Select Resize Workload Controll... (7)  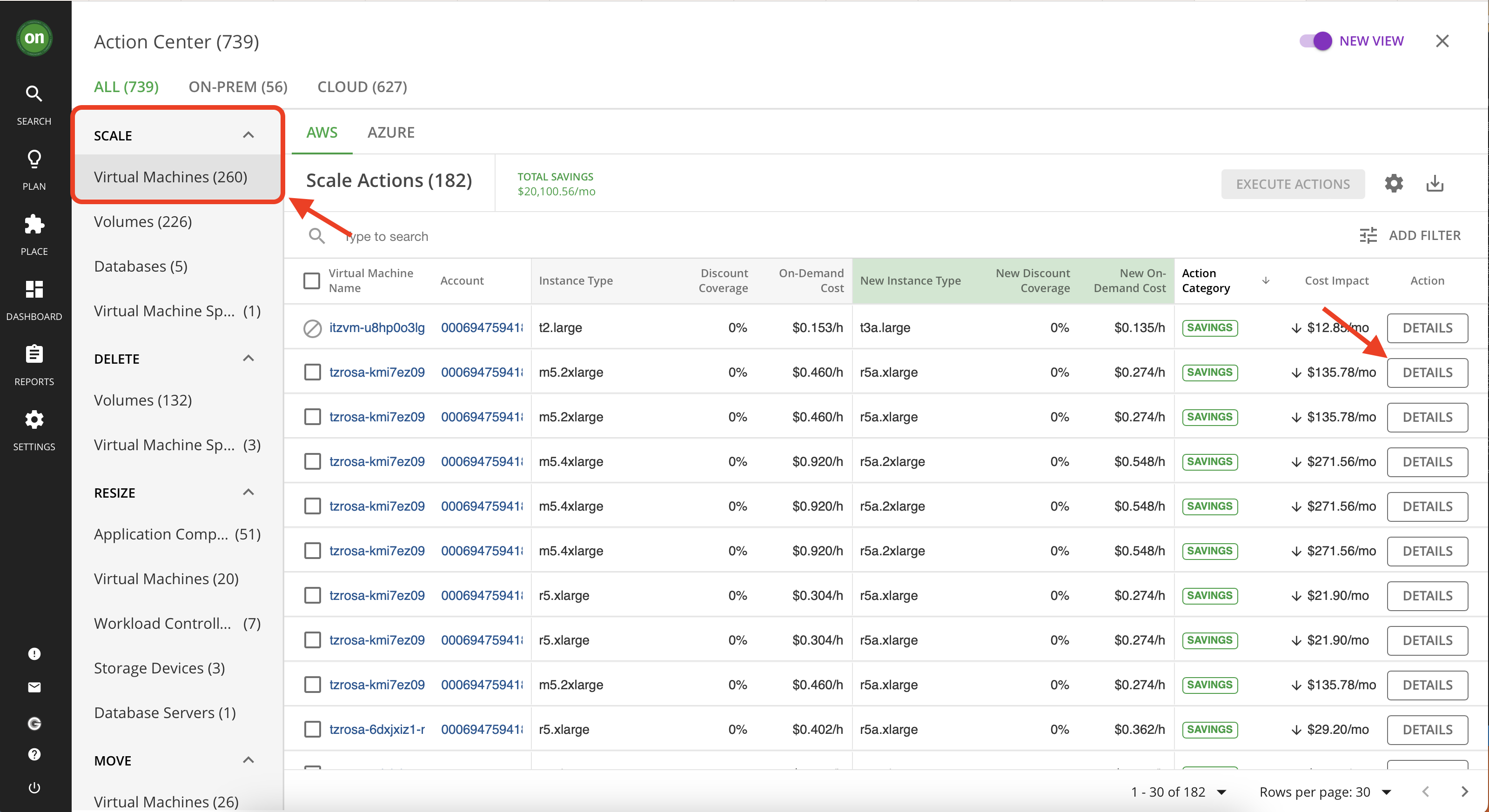pos(177,624)
